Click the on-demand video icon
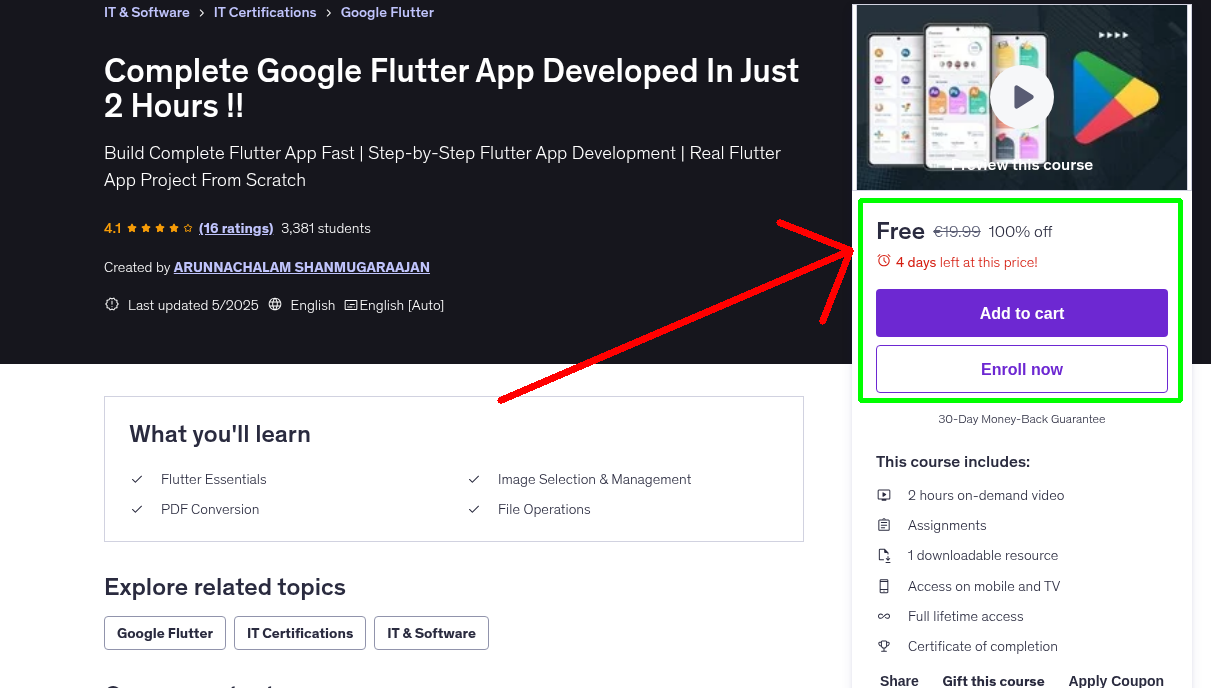 [x=884, y=495]
